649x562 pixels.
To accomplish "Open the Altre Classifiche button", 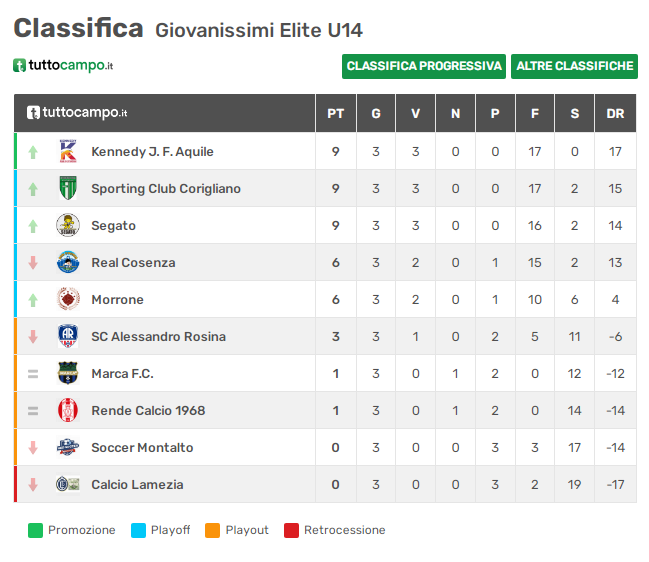I will (575, 66).
